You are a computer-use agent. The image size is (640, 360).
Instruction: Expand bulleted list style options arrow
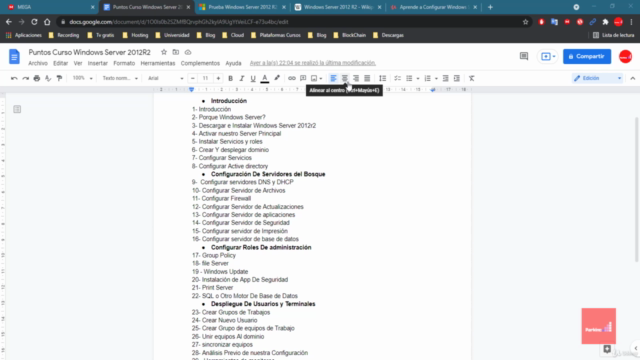[418, 78]
